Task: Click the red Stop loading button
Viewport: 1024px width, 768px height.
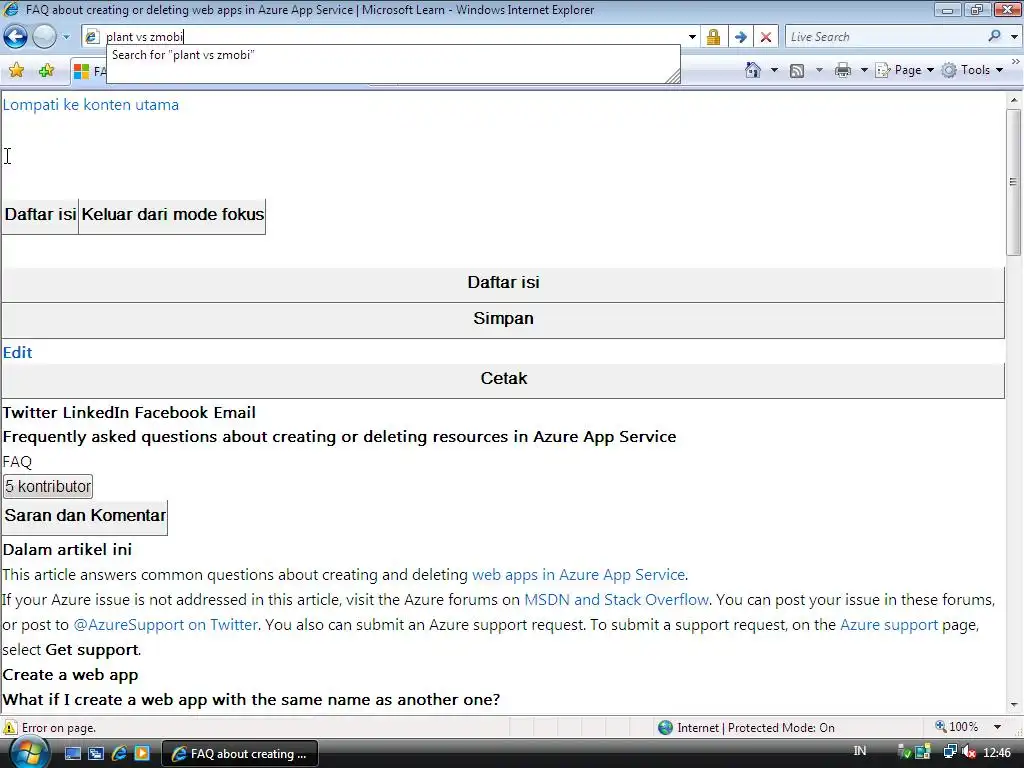Action: (x=766, y=37)
